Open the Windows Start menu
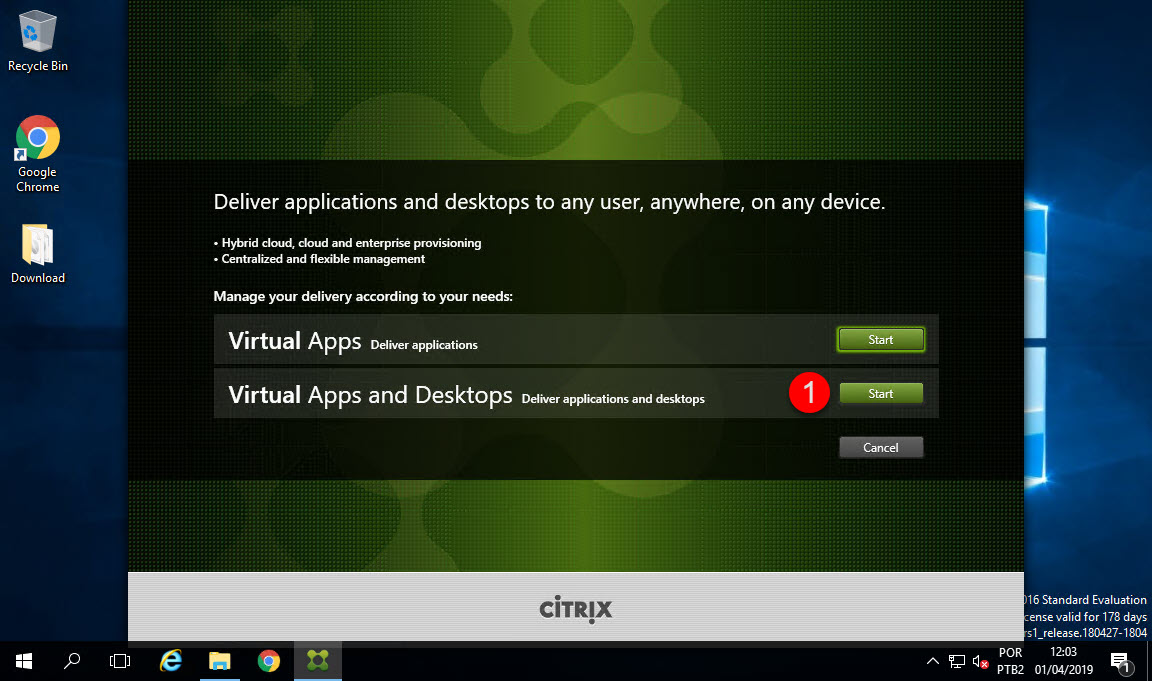Screen dimensions: 1152x681 24,661
